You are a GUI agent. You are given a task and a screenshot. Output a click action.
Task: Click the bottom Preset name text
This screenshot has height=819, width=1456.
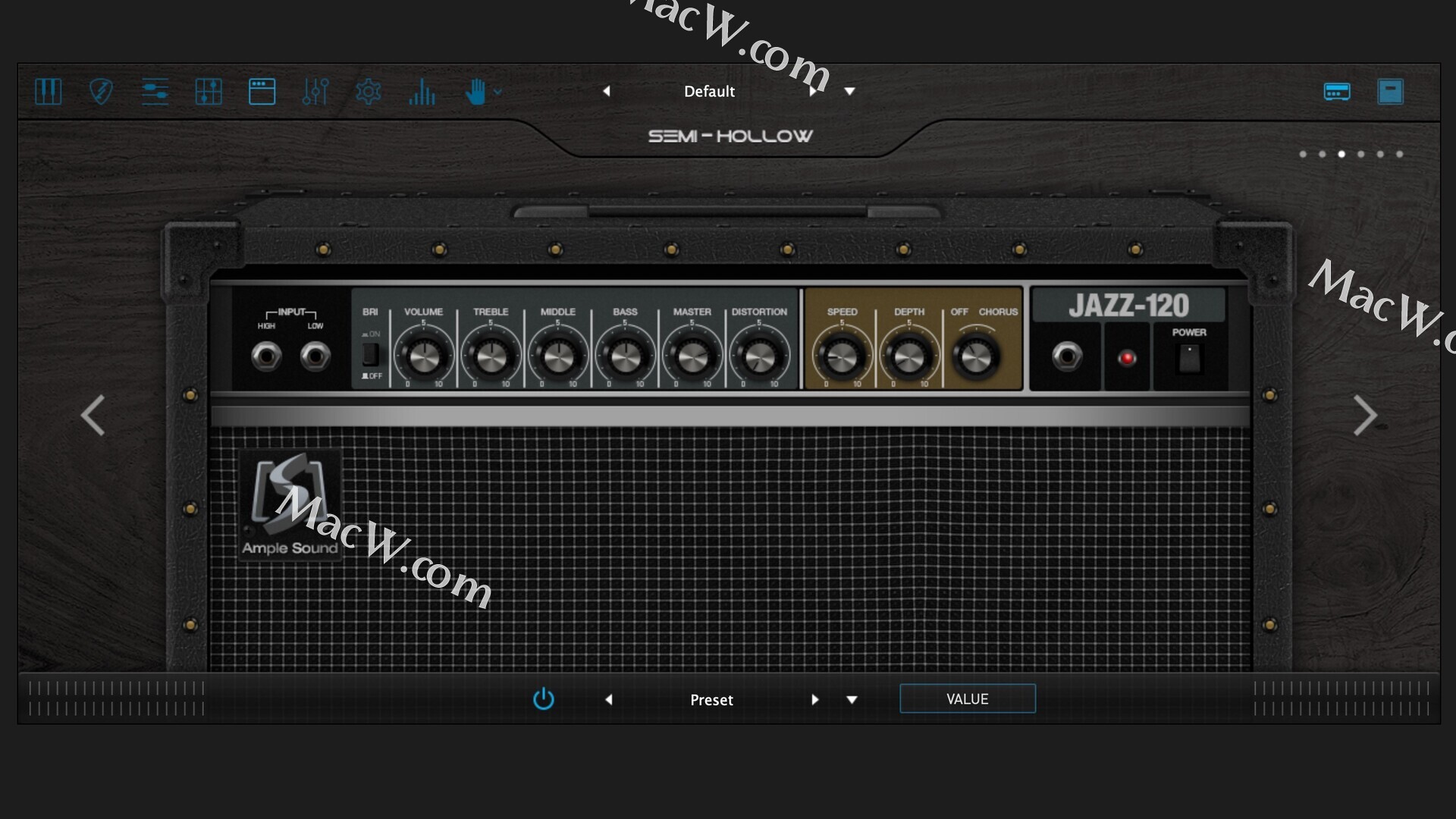click(711, 700)
